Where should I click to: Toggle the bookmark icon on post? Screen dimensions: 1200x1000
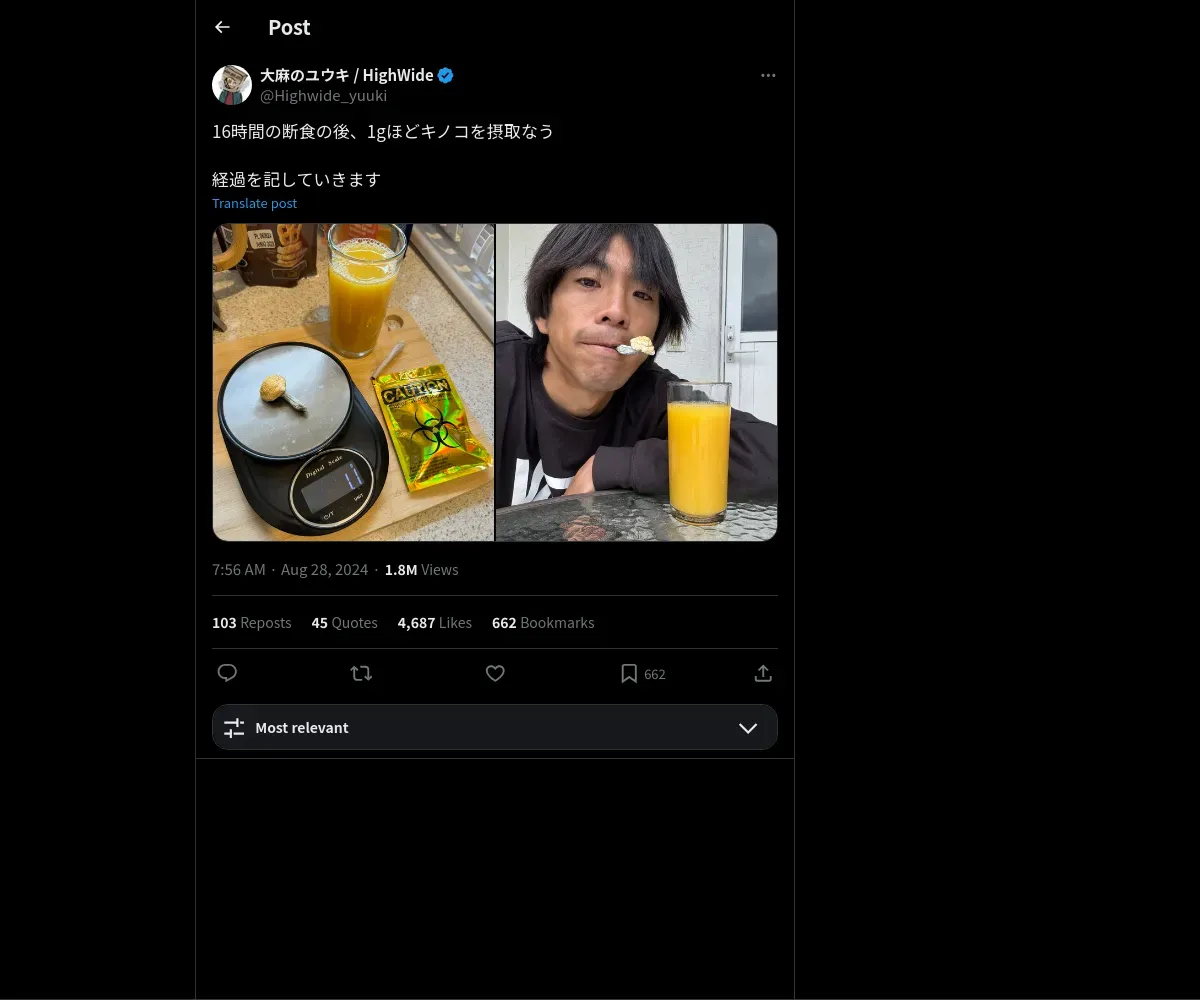[x=629, y=673]
